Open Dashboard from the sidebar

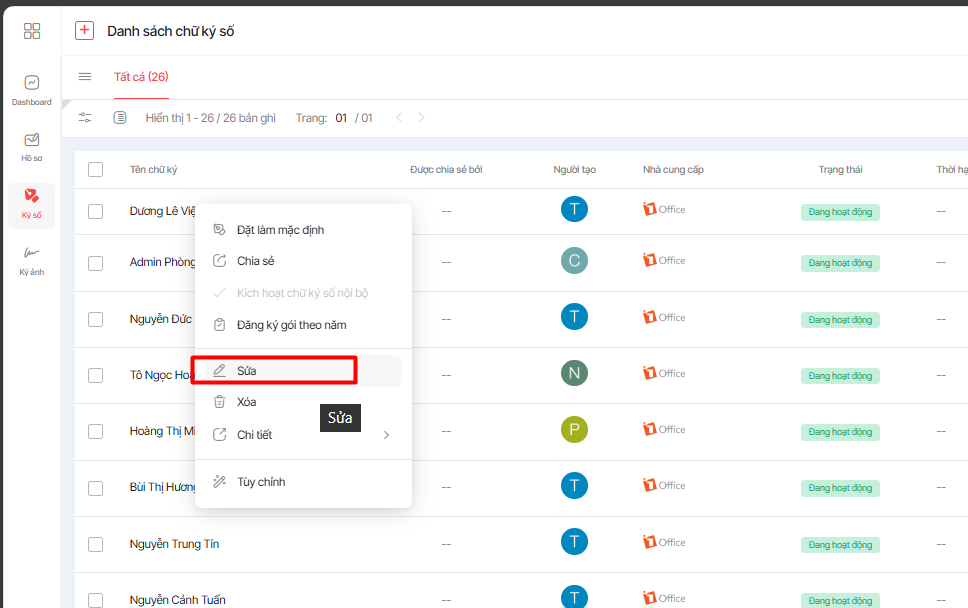32,89
